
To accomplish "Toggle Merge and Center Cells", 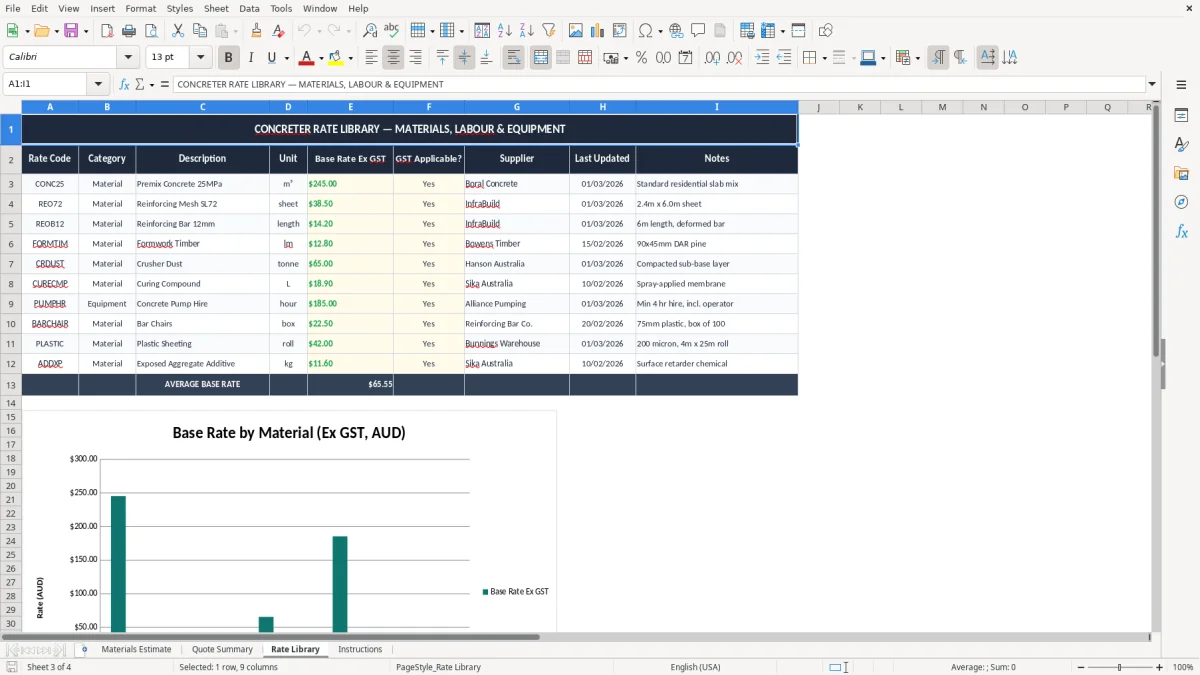I will coord(540,58).
